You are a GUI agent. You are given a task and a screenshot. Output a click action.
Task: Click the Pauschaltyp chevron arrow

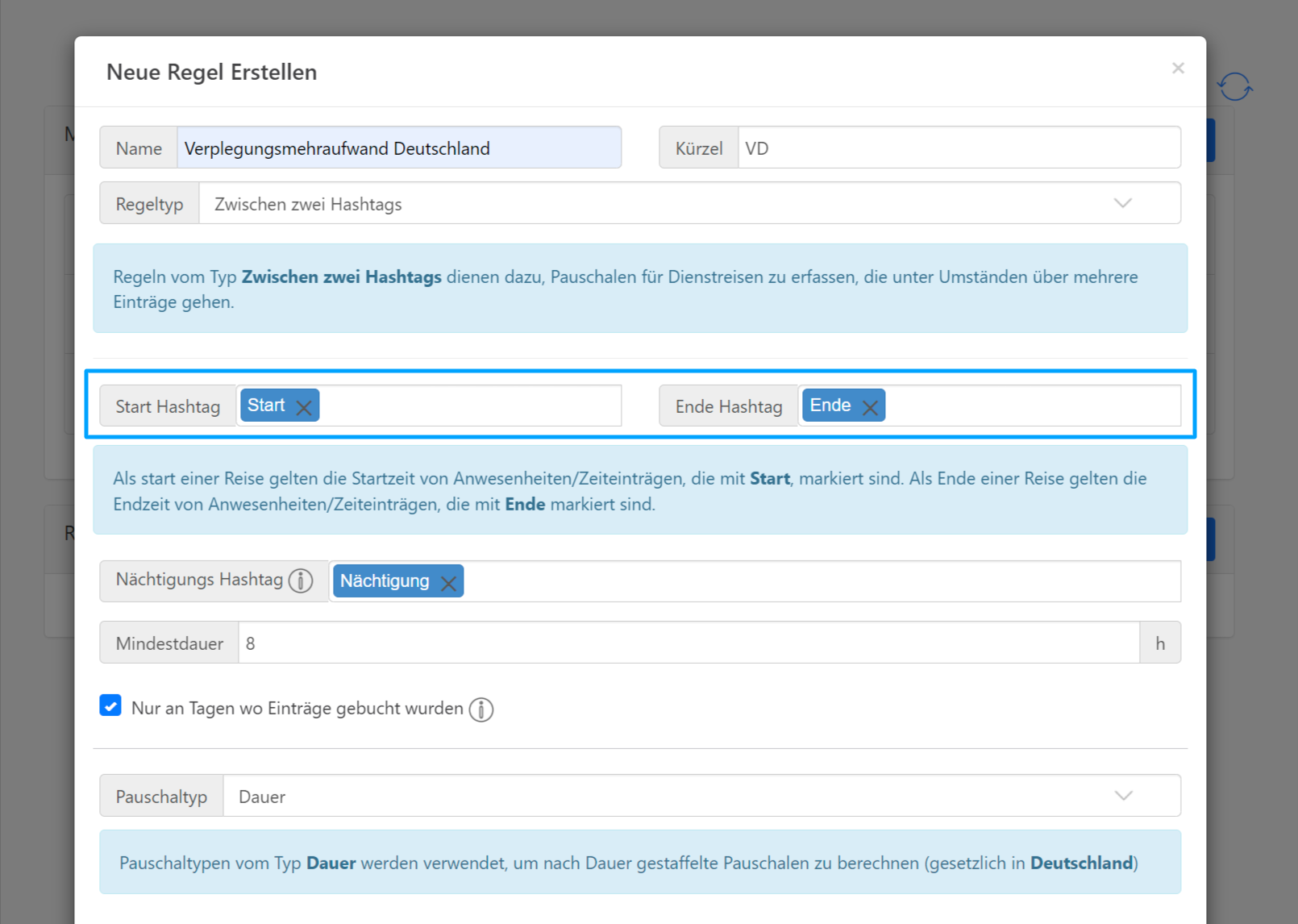click(x=1123, y=796)
